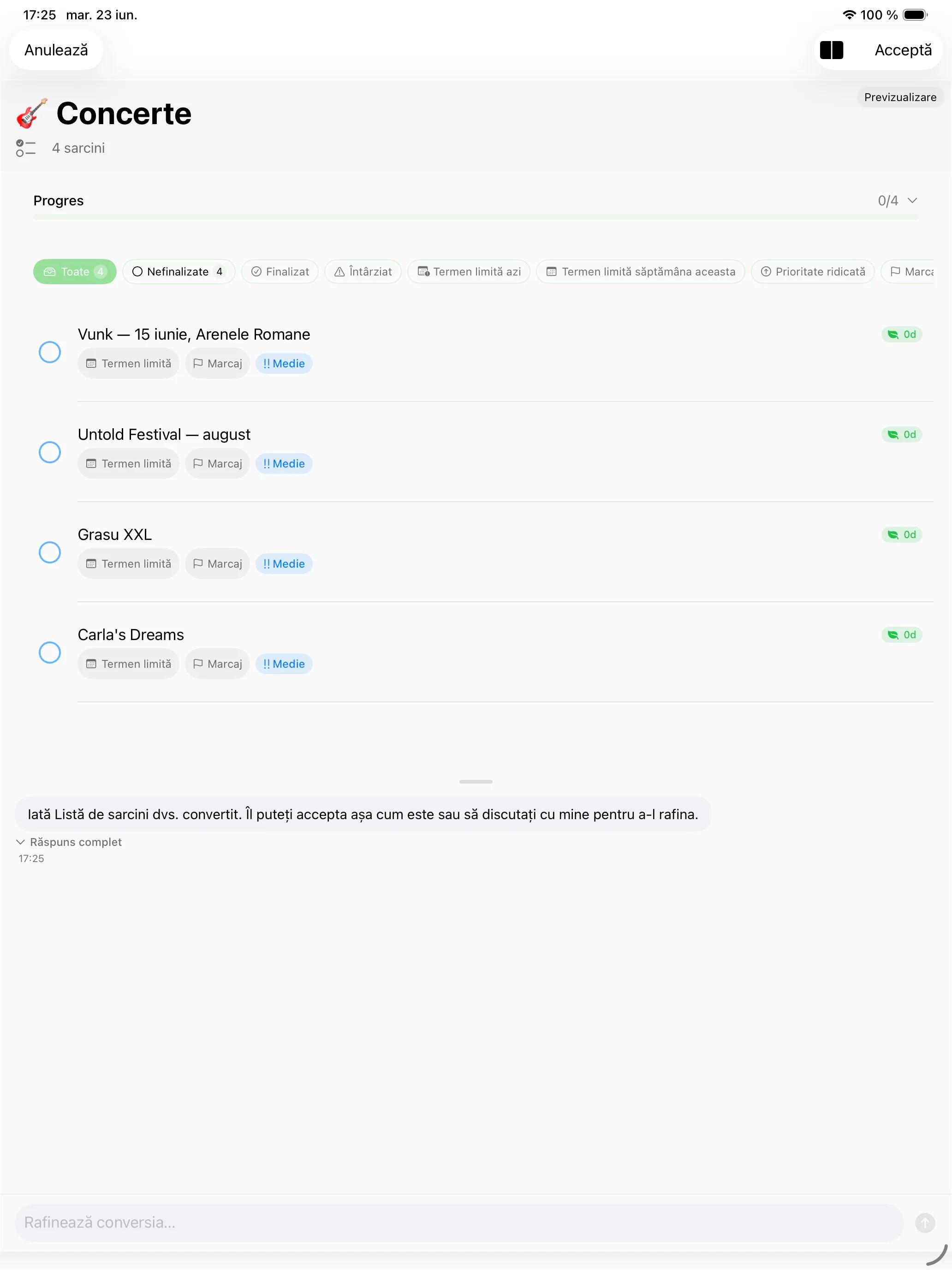
Task: Tap the 4 sarcini count text
Action: coord(78,148)
